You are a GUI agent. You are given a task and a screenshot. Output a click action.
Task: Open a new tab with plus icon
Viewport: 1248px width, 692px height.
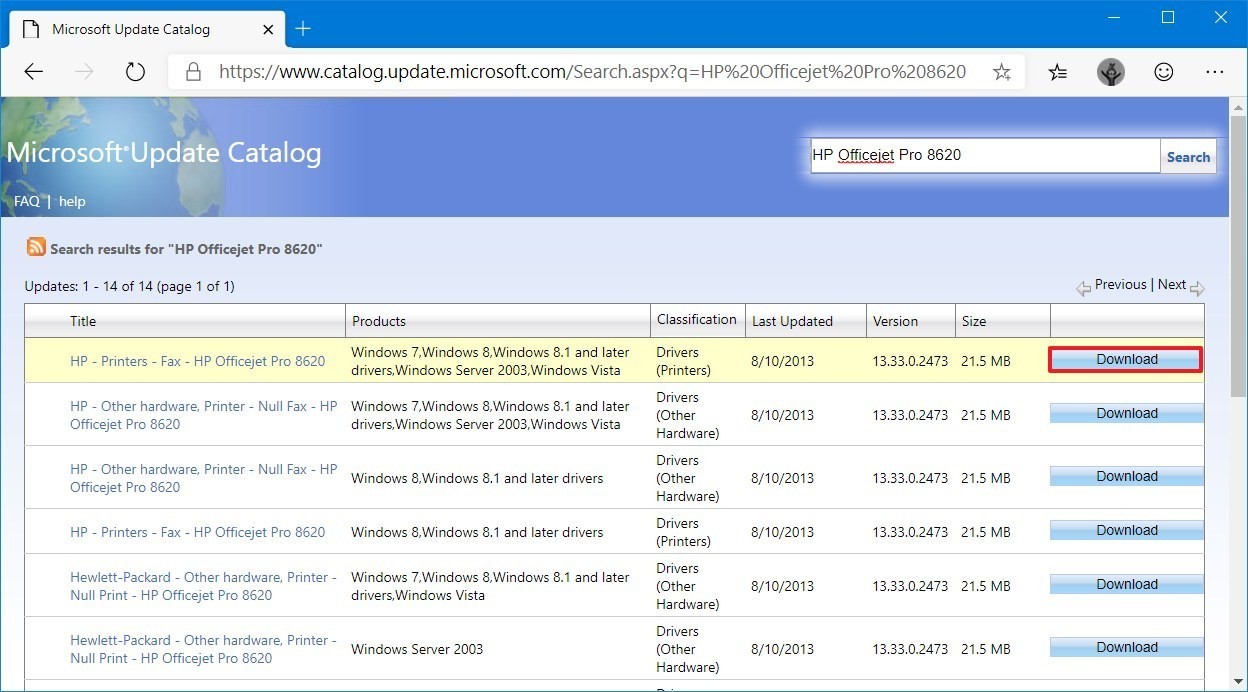click(303, 28)
